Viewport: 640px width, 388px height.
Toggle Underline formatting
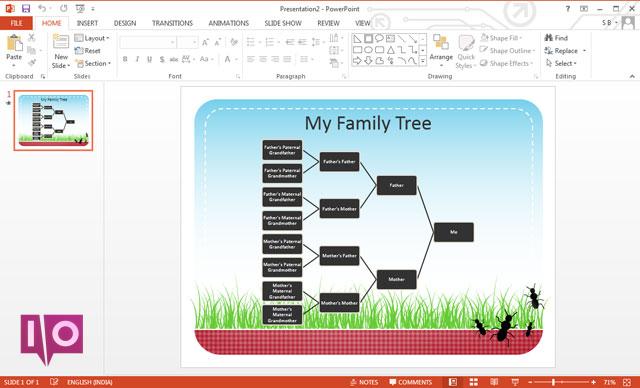[149, 59]
